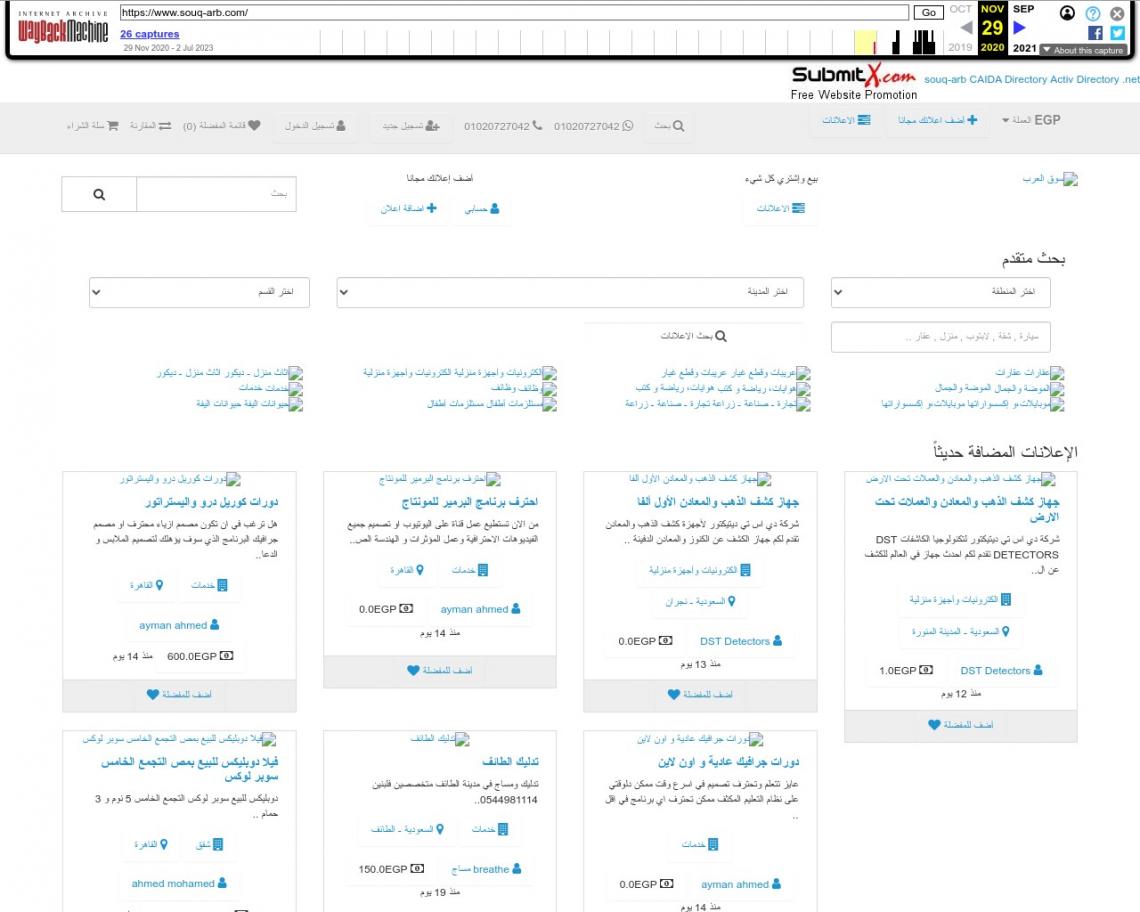The height and width of the screenshot is (912, 1140).
Task: Close the Wayback toolbar with X icon
Action: coord(1117,13)
